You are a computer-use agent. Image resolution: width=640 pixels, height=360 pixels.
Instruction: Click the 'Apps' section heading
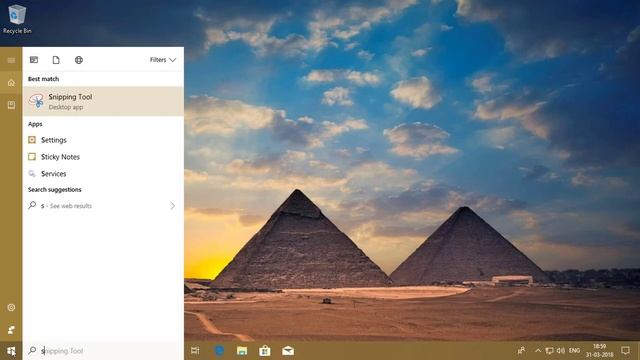coord(35,124)
